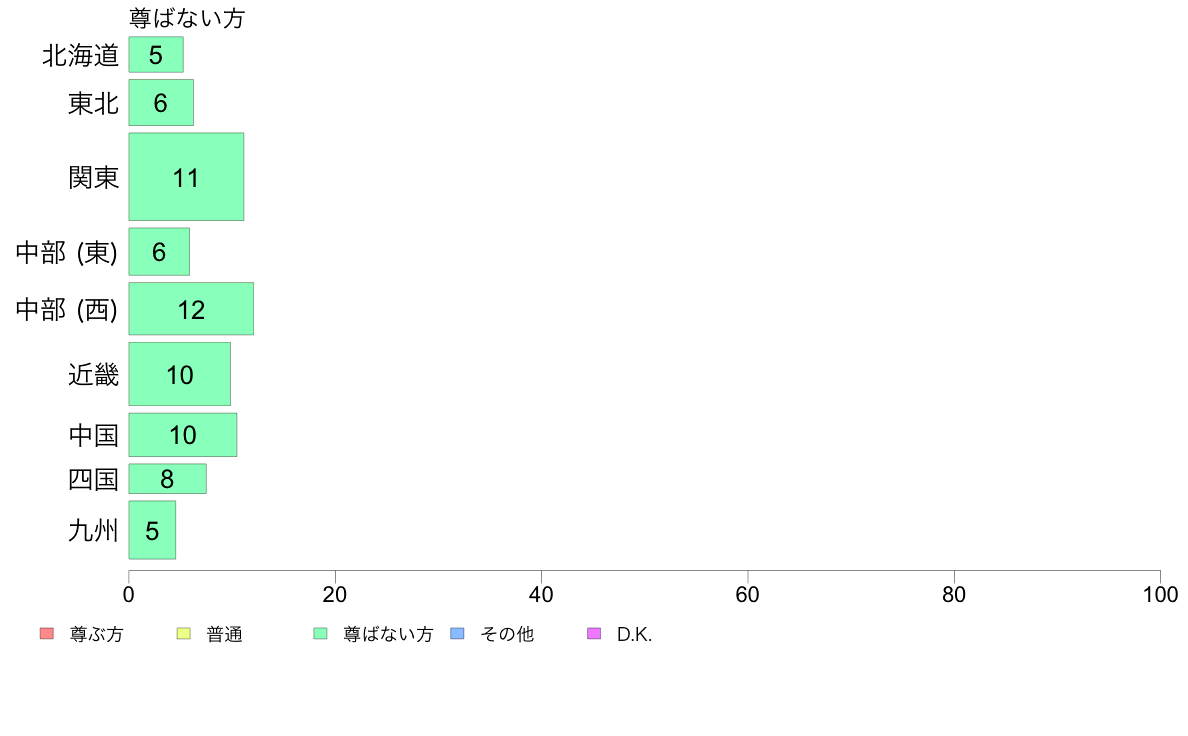
Task: Select the 中部 (西) bar showing 12
Action: 191,308
